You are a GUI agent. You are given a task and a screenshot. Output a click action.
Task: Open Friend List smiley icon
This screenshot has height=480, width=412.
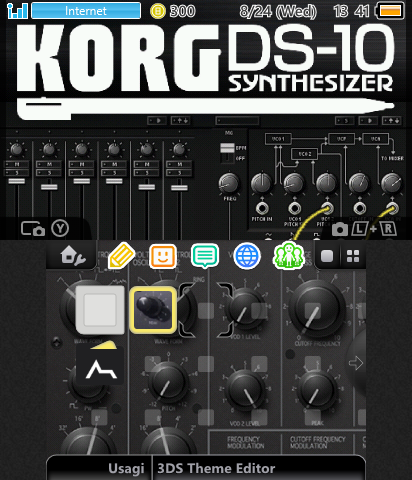click(163, 256)
